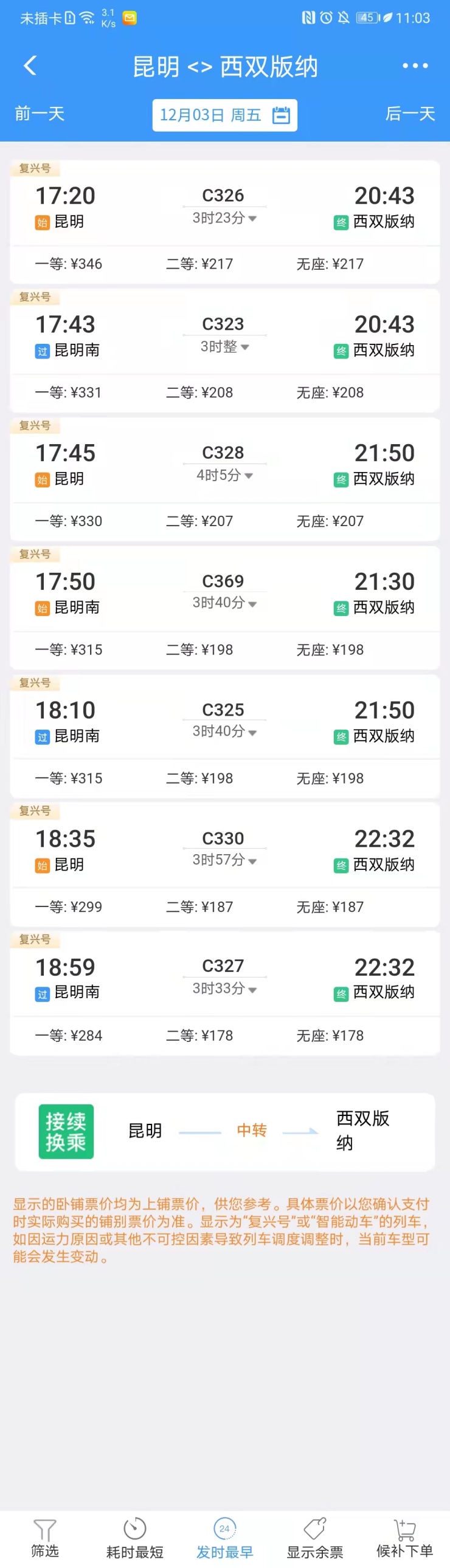Toggle 显示余票 remaining tickets display
Image resolution: width=450 pixels, height=1568 pixels.
pos(315,1529)
